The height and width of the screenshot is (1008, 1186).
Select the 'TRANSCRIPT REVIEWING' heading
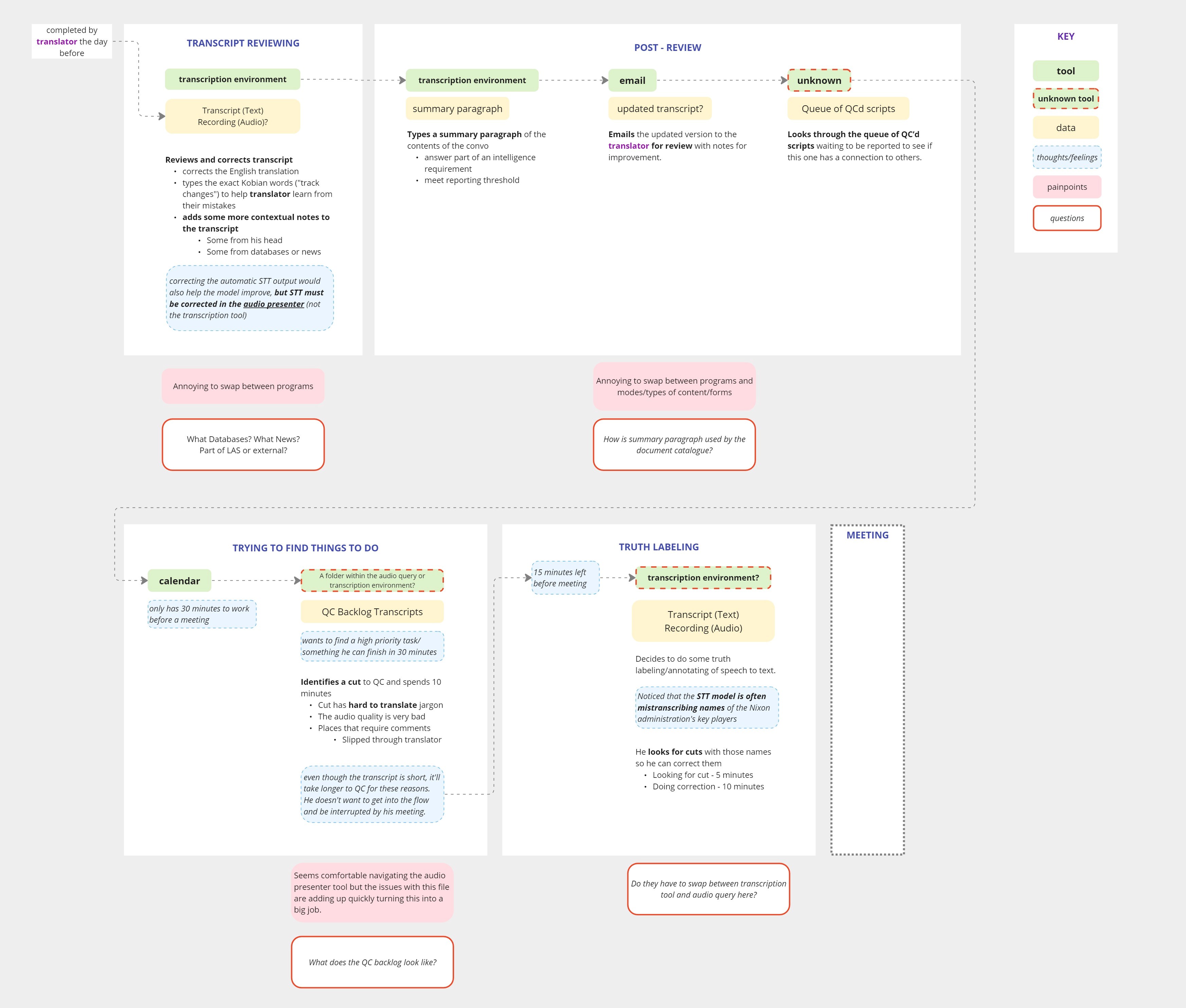click(x=243, y=43)
